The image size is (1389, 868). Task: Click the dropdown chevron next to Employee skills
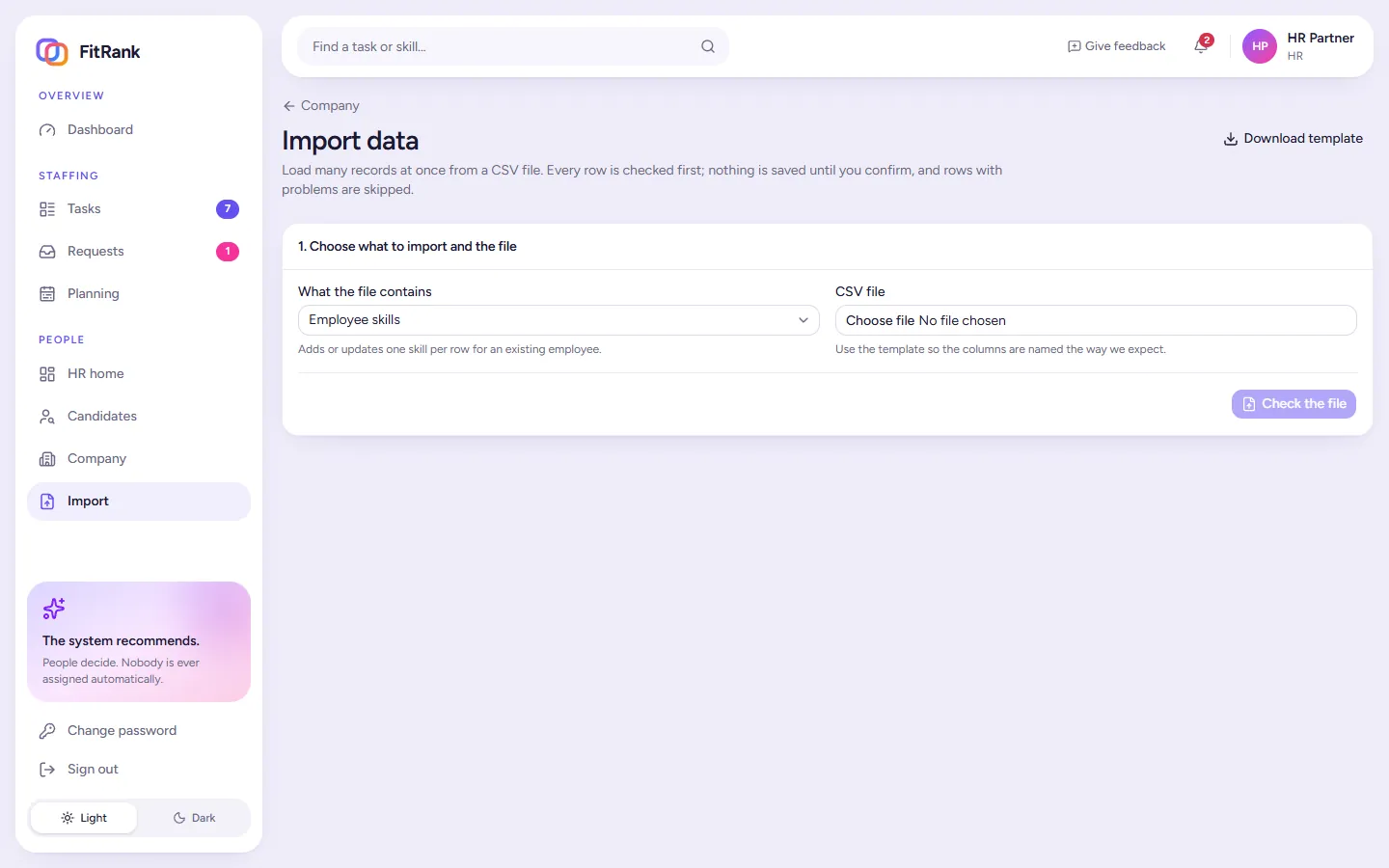tap(803, 320)
